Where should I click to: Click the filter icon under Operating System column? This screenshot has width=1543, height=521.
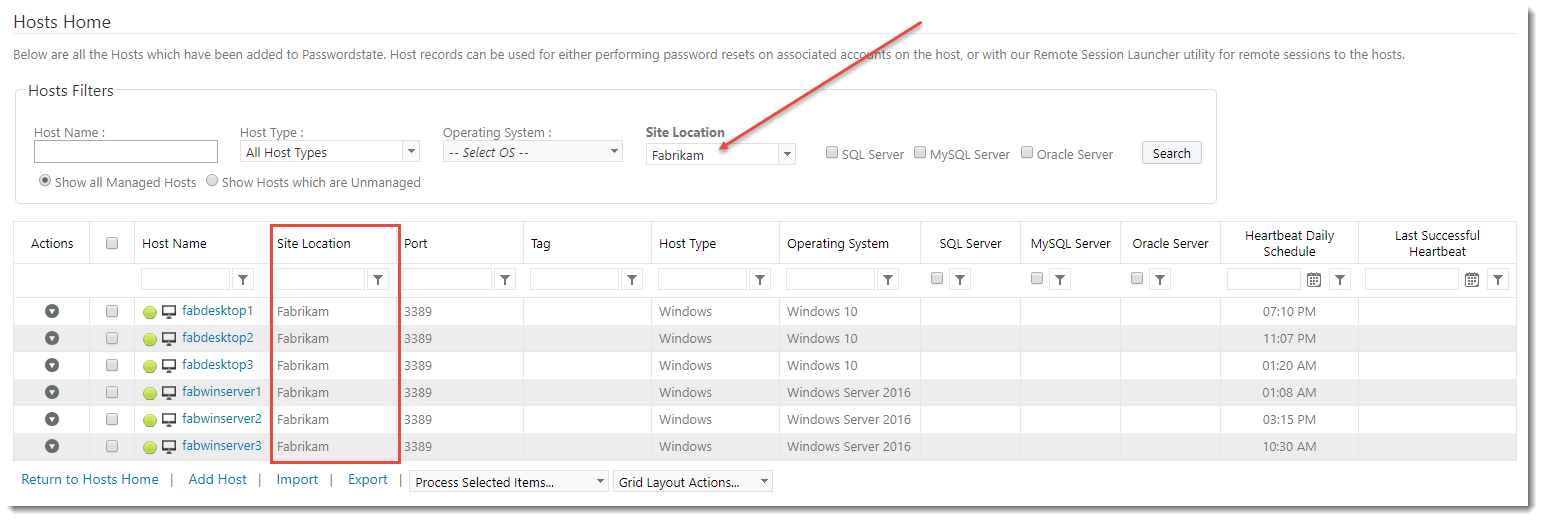click(x=888, y=280)
